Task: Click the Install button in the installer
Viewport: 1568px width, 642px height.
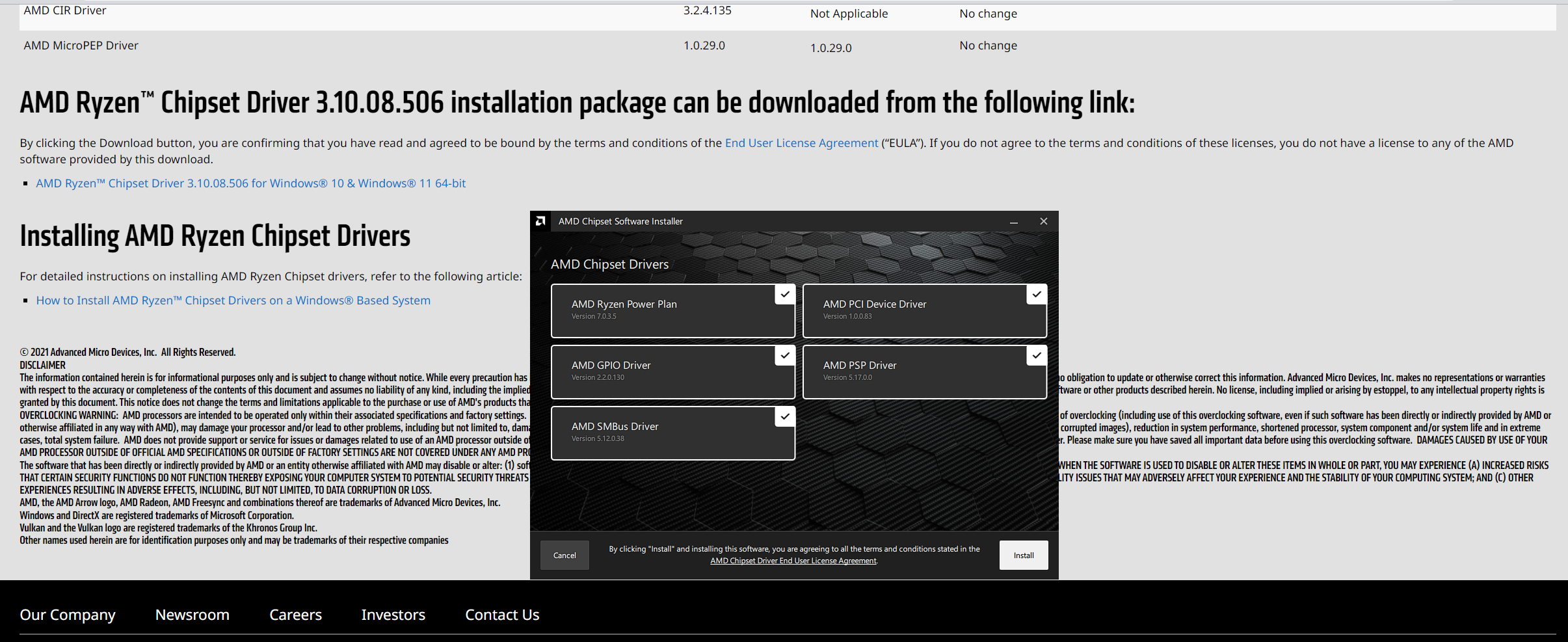Action: coord(1024,555)
